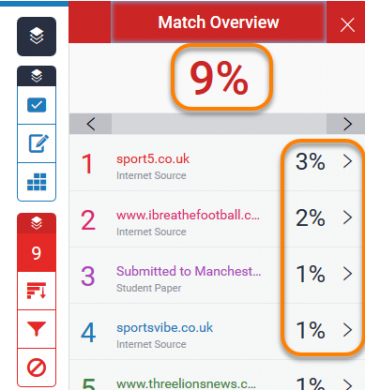The height and width of the screenshot is (390, 365).
Task: Expand sport5.co.uk 3% match breakdown
Action: tap(347, 162)
